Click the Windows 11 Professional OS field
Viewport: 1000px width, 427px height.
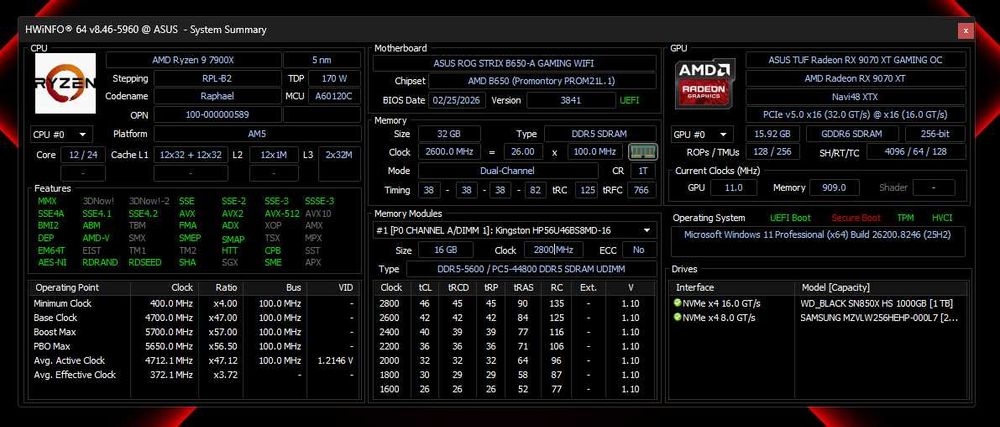coord(818,241)
